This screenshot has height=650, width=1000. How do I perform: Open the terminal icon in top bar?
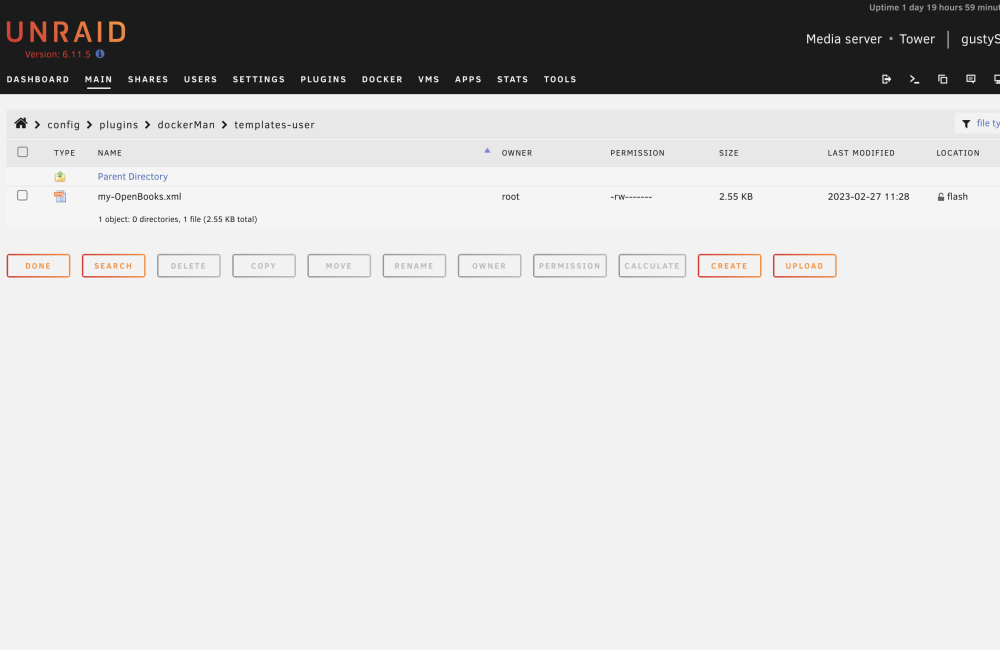915,79
